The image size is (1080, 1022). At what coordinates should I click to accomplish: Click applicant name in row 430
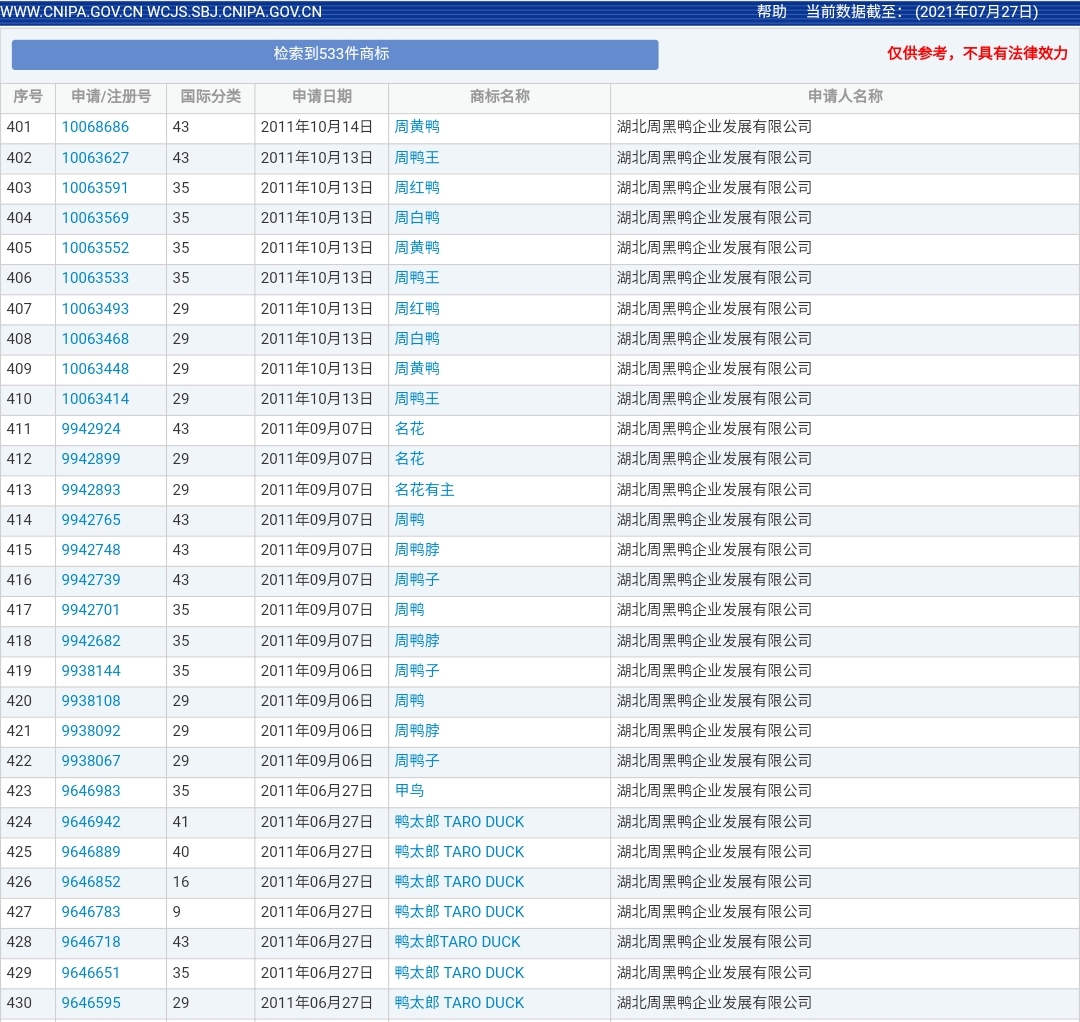point(714,1003)
